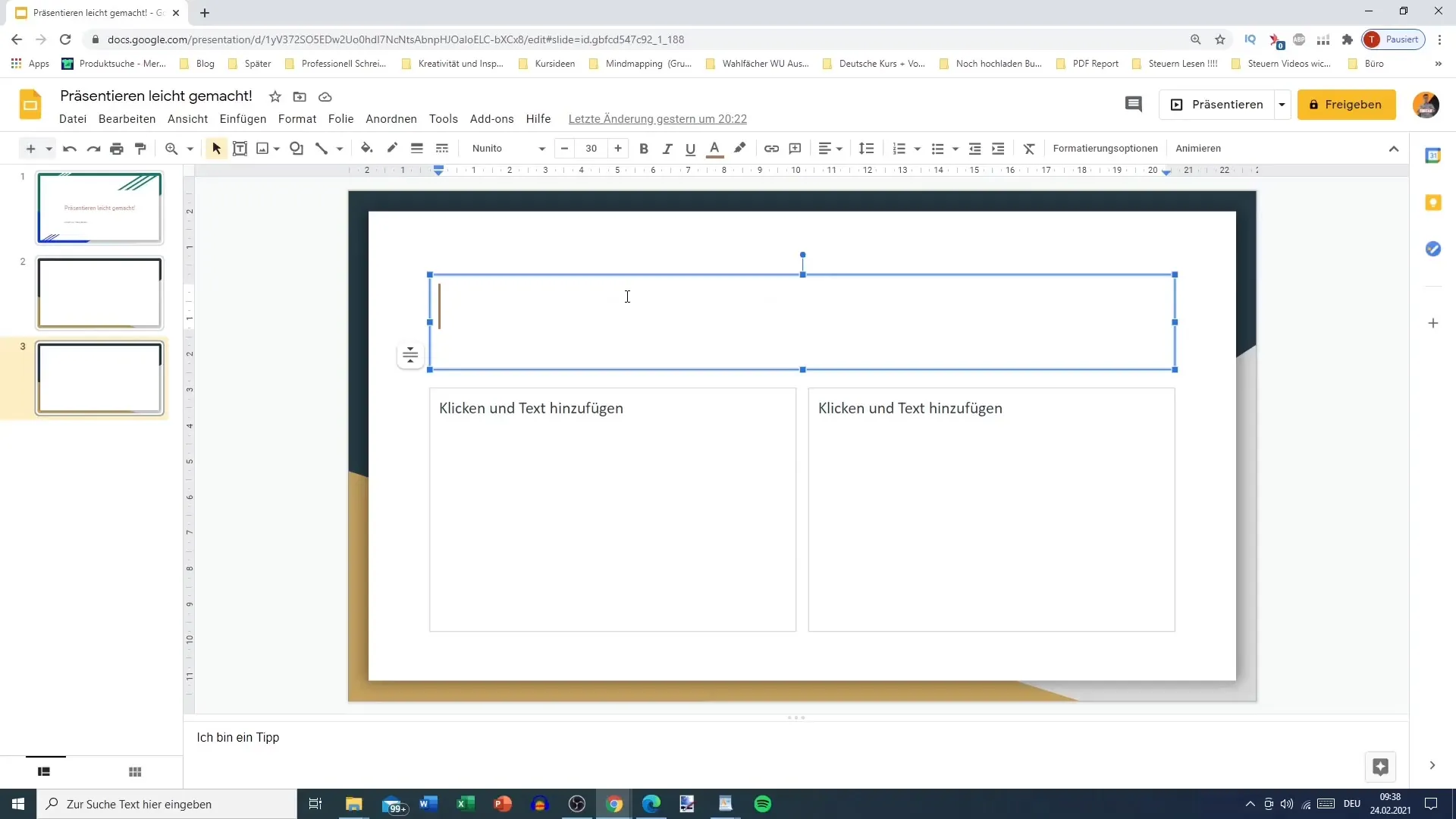Open Formatierungsoptionen panel

[1105, 149]
